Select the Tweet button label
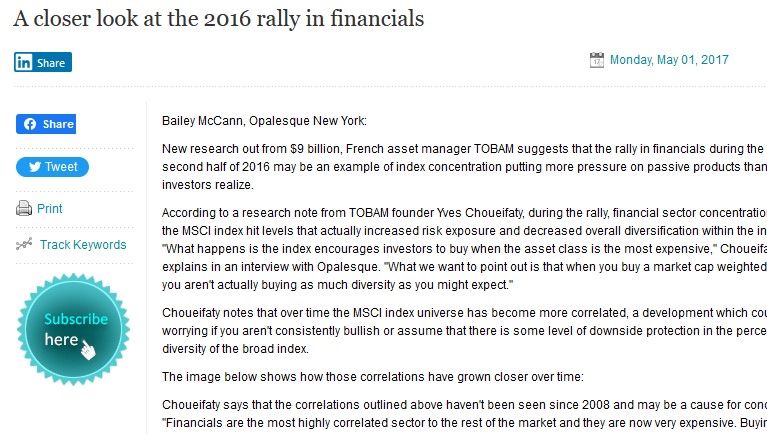This screenshot has height=434, width=767. click(x=61, y=167)
